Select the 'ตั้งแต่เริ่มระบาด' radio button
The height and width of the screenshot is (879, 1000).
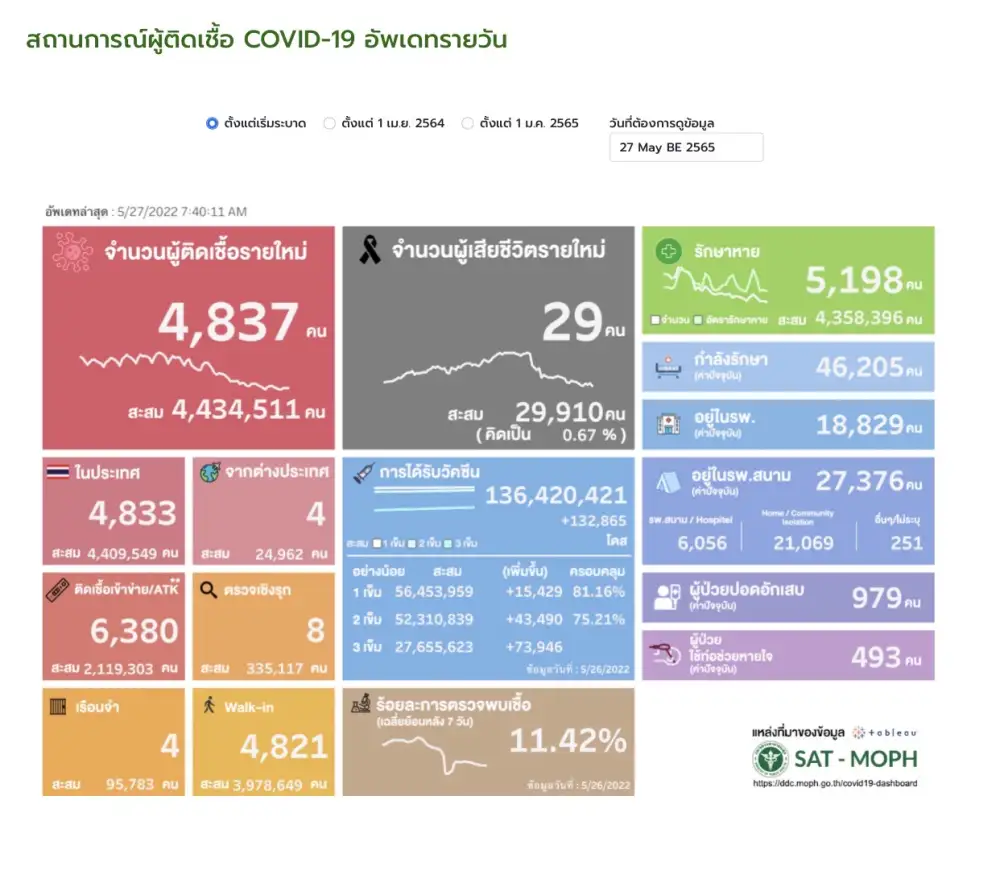(x=212, y=124)
